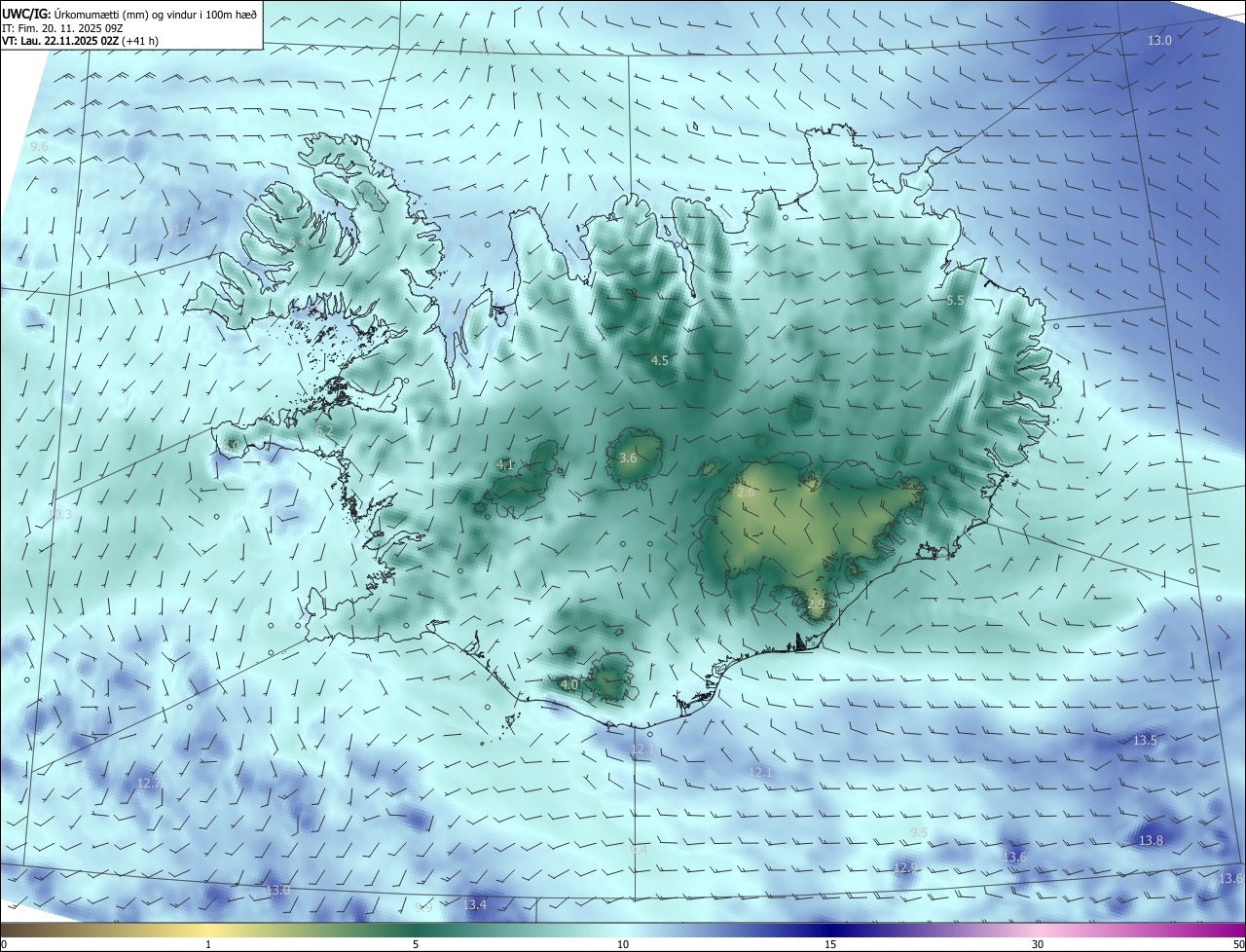Image resolution: width=1246 pixels, height=952 pixels.
Task: Click the color scale tick label 1
Action: click(208, 944)
